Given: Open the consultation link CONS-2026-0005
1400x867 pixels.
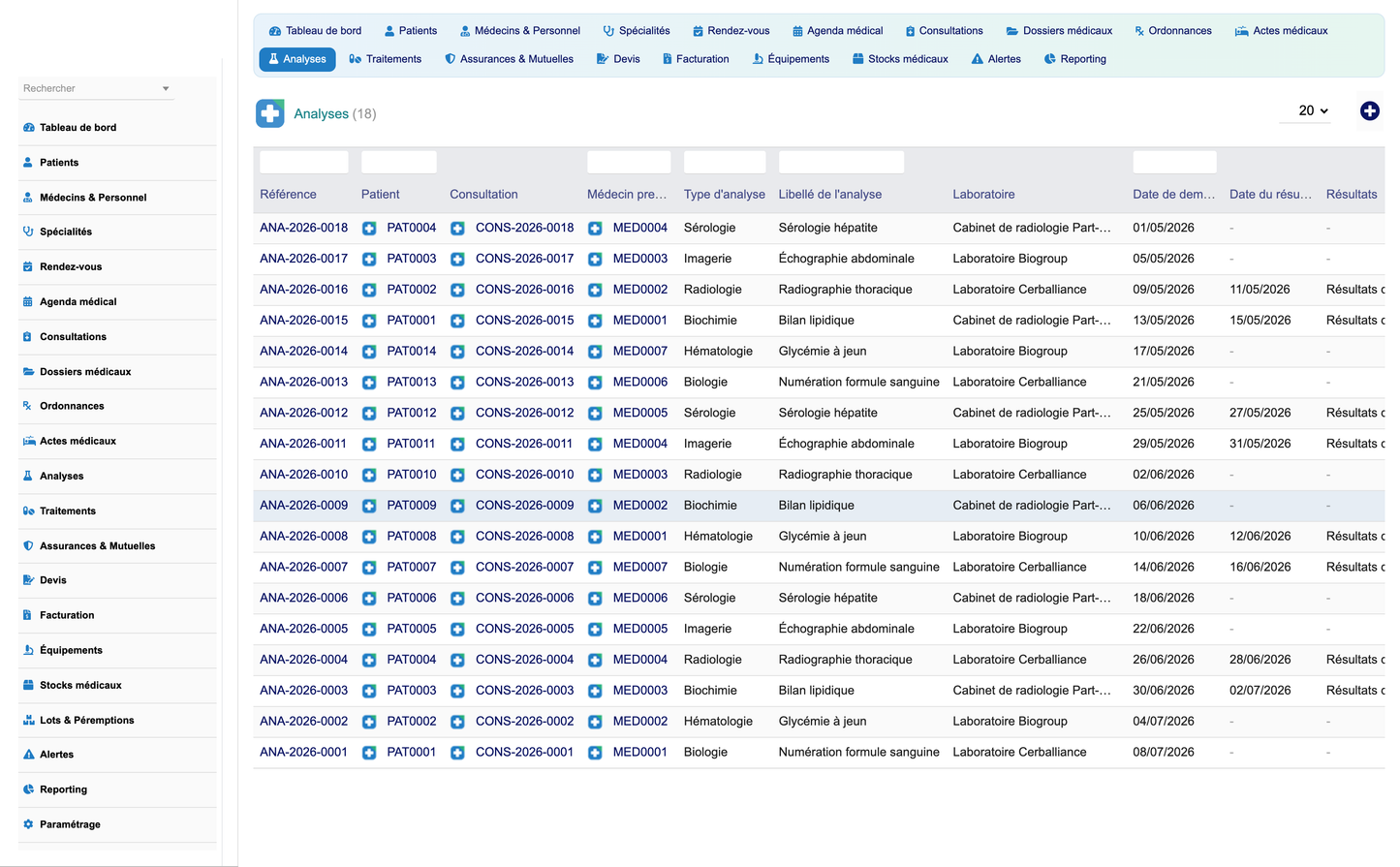Looking at the screenshot, I should click(x=524, y=629).
